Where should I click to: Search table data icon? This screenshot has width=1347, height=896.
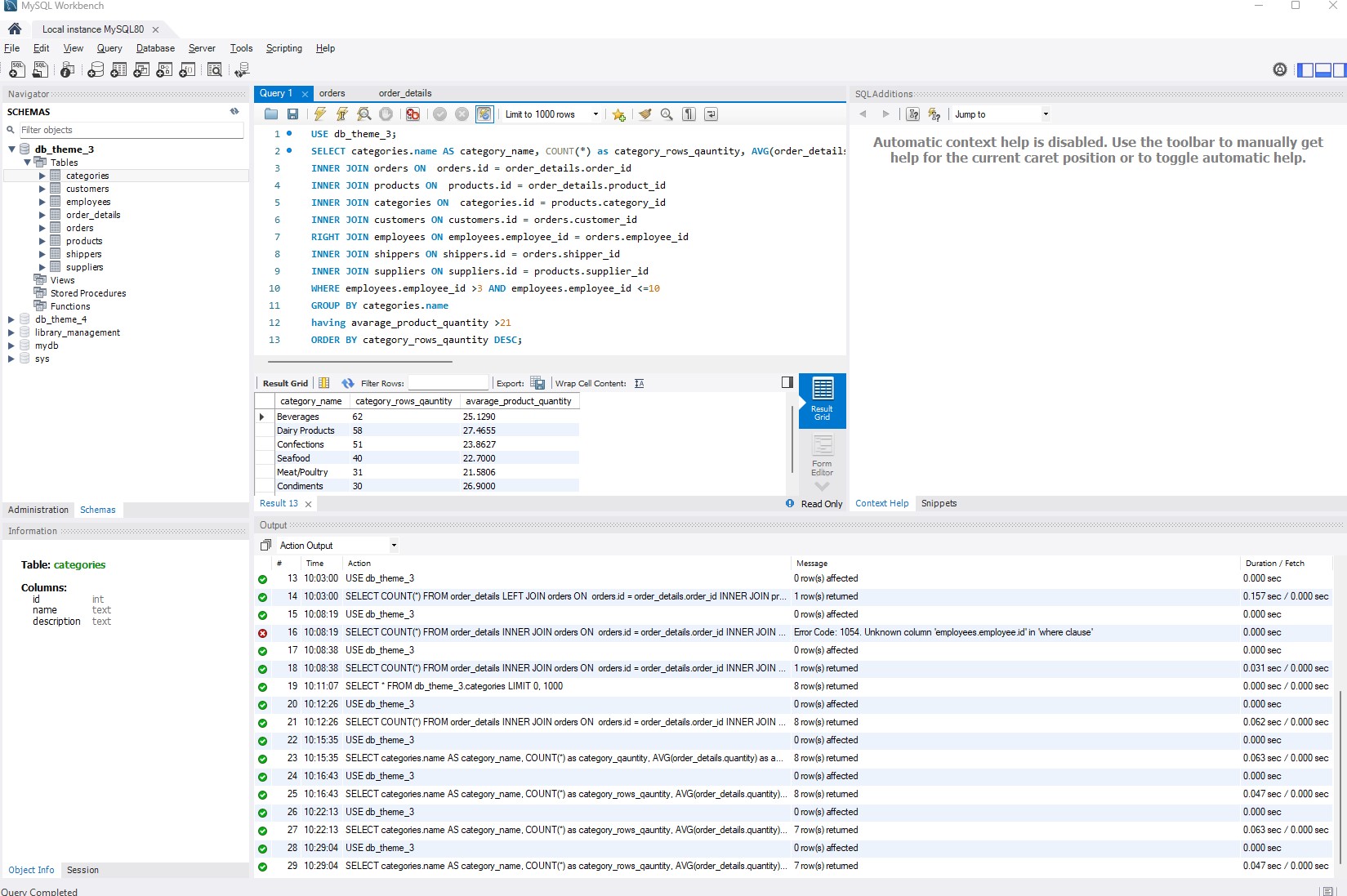[x=215, y=70]
